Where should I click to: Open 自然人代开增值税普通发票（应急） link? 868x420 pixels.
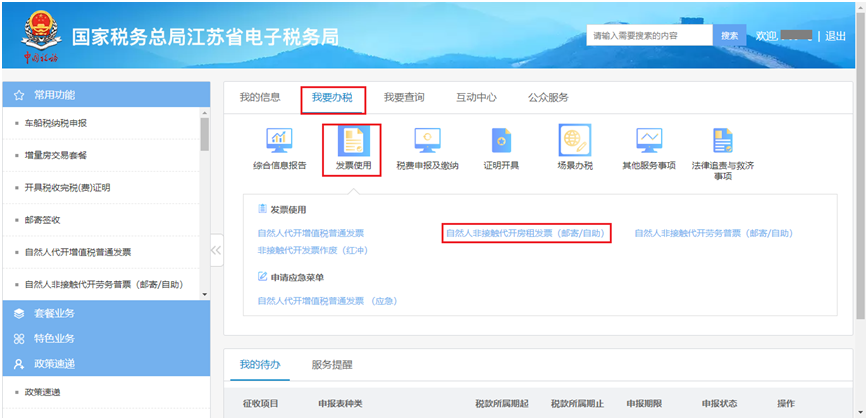tap(328, 302)
